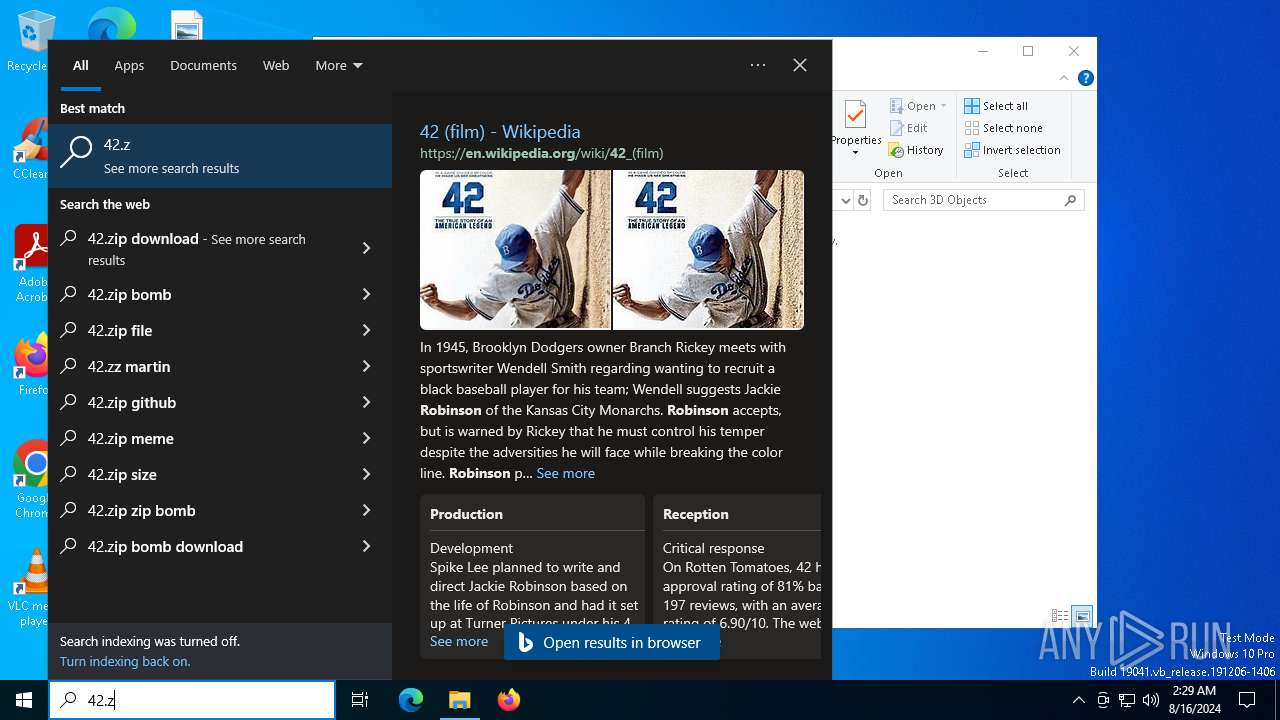
Task: Expand the 42.zip file suggestion arrow
Action: click(x=366, y=330)
